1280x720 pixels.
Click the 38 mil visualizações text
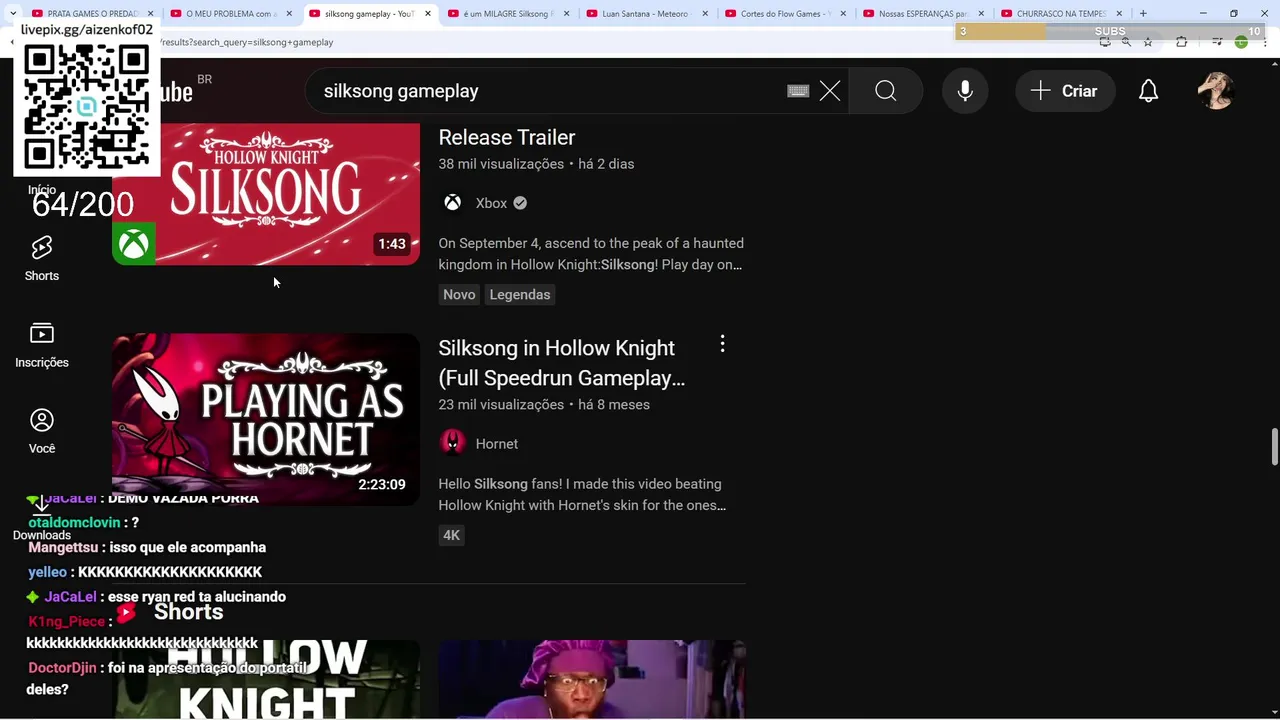coord(501,164)
